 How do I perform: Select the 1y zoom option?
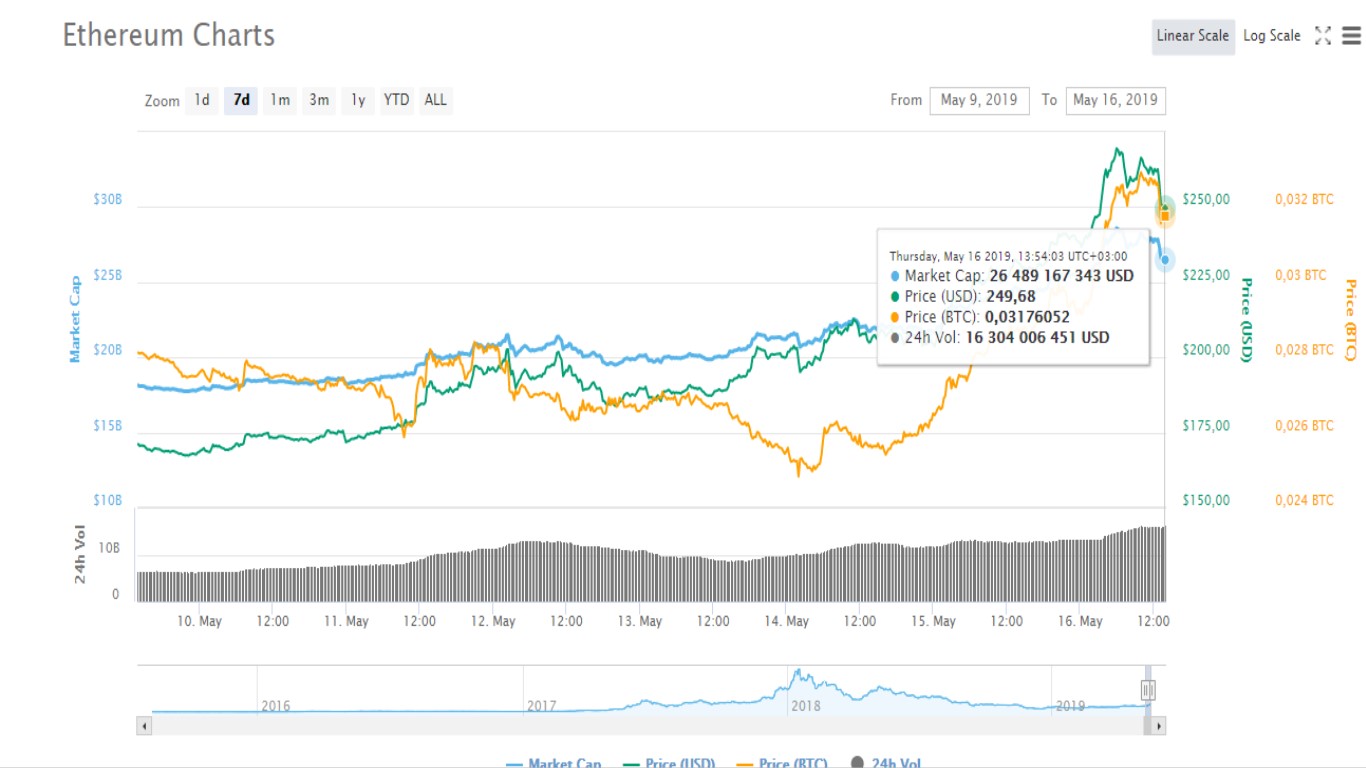358,100
